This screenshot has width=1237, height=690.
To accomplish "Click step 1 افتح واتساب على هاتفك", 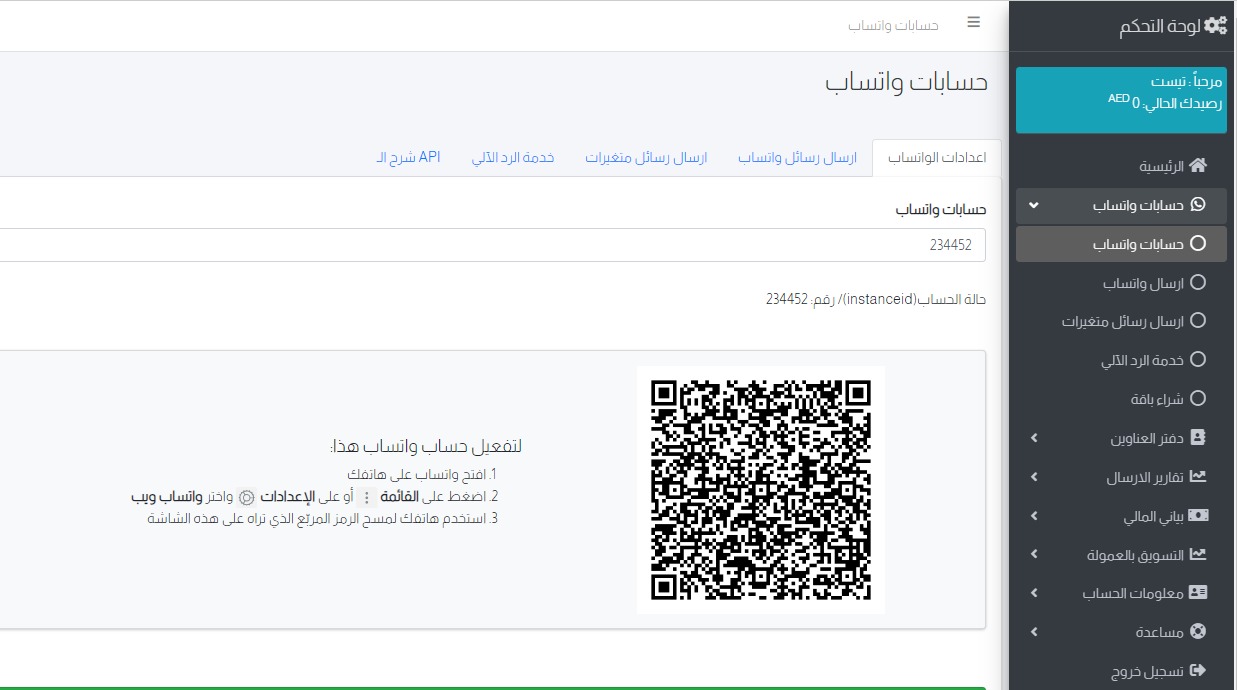I will coord(422,474).
